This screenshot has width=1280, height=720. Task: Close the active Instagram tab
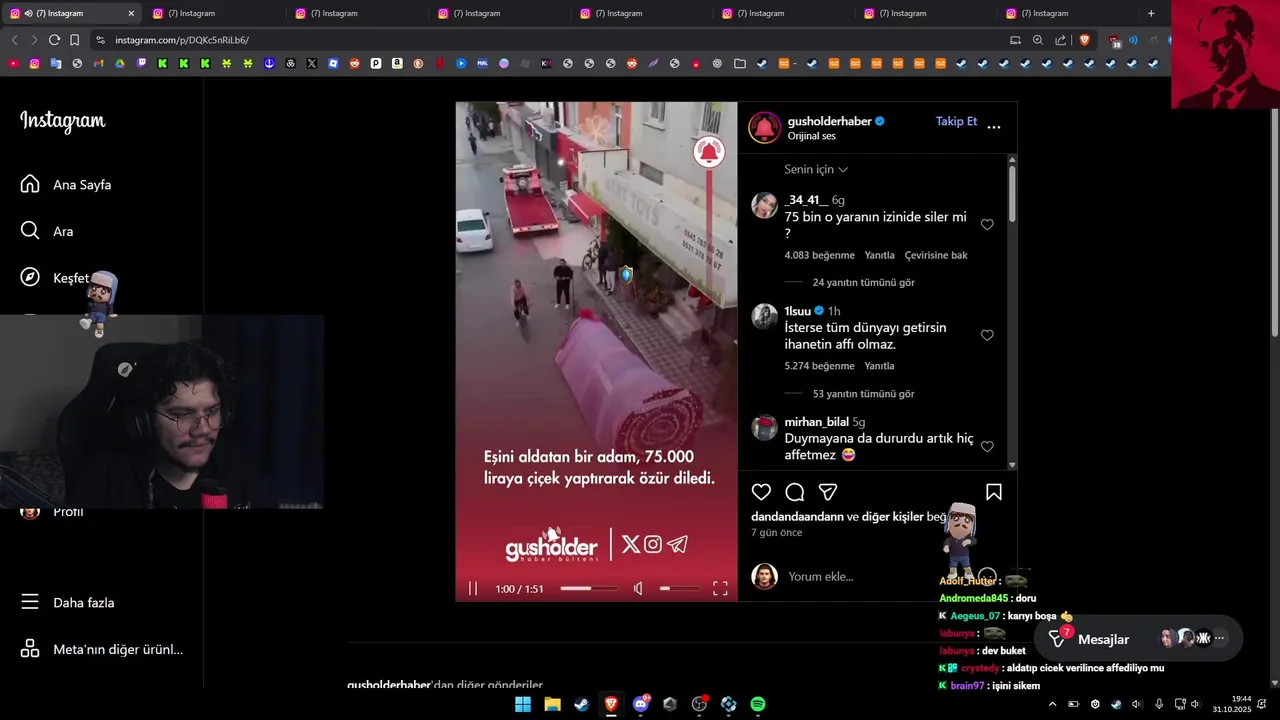(131, 13)
